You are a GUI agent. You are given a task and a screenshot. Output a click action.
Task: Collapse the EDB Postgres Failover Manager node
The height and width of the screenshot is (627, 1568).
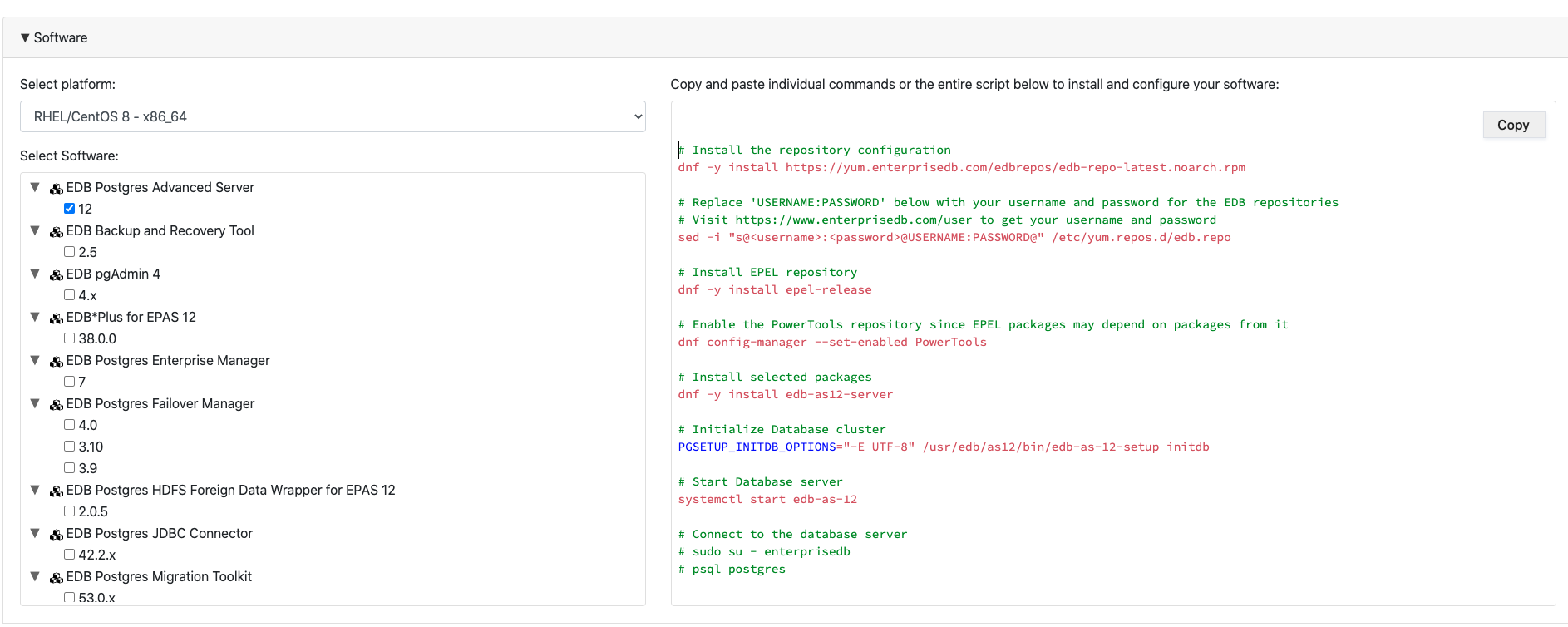click(35, 403)
